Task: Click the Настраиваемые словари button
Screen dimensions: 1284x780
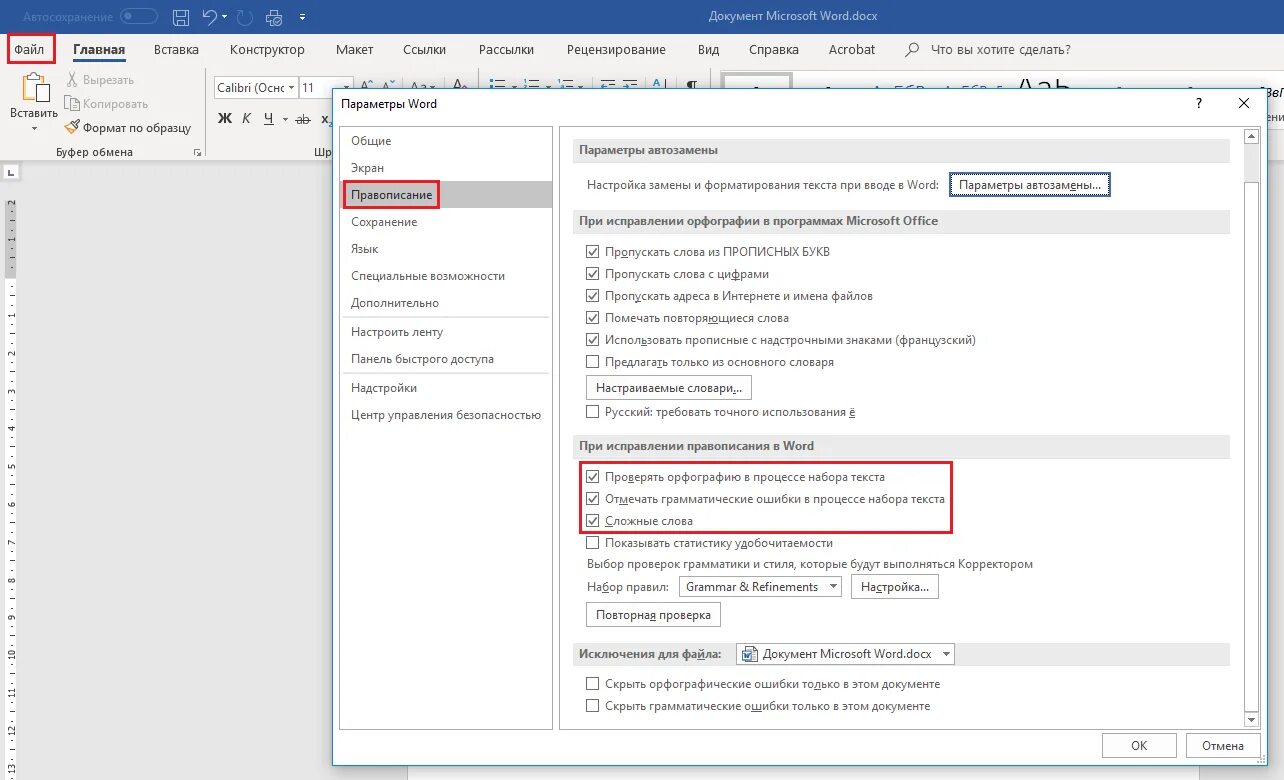Action: click(669, 387)
